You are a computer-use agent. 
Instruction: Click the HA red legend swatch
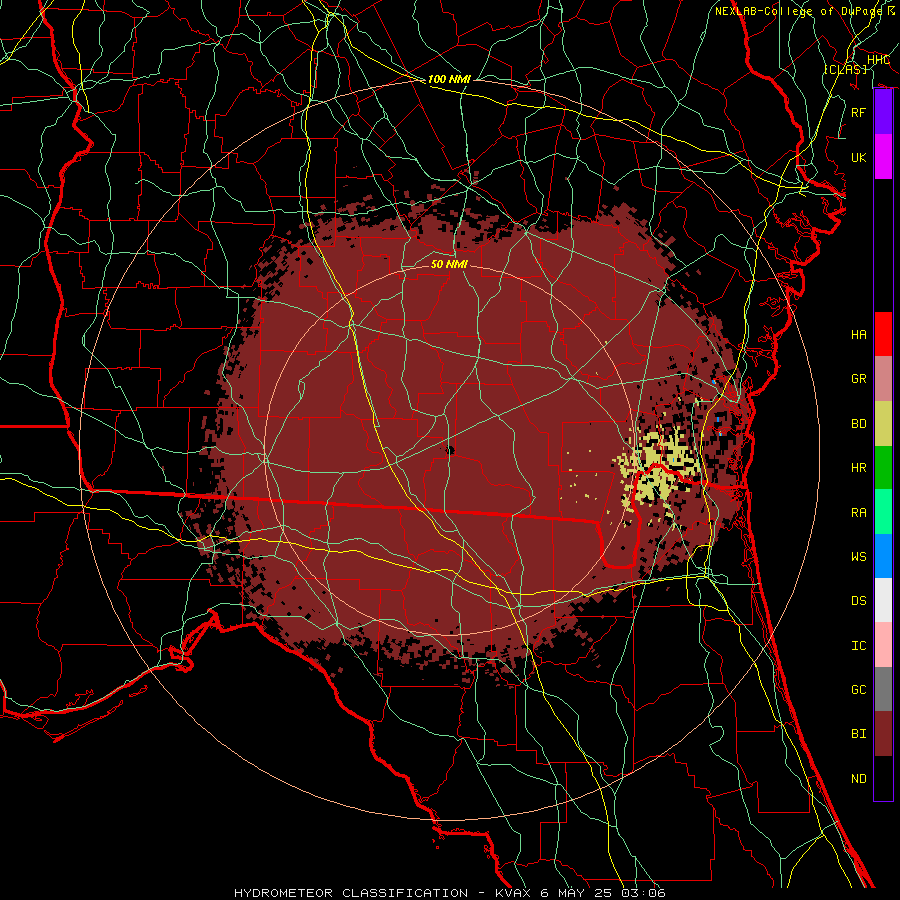(x=883, y=334)
